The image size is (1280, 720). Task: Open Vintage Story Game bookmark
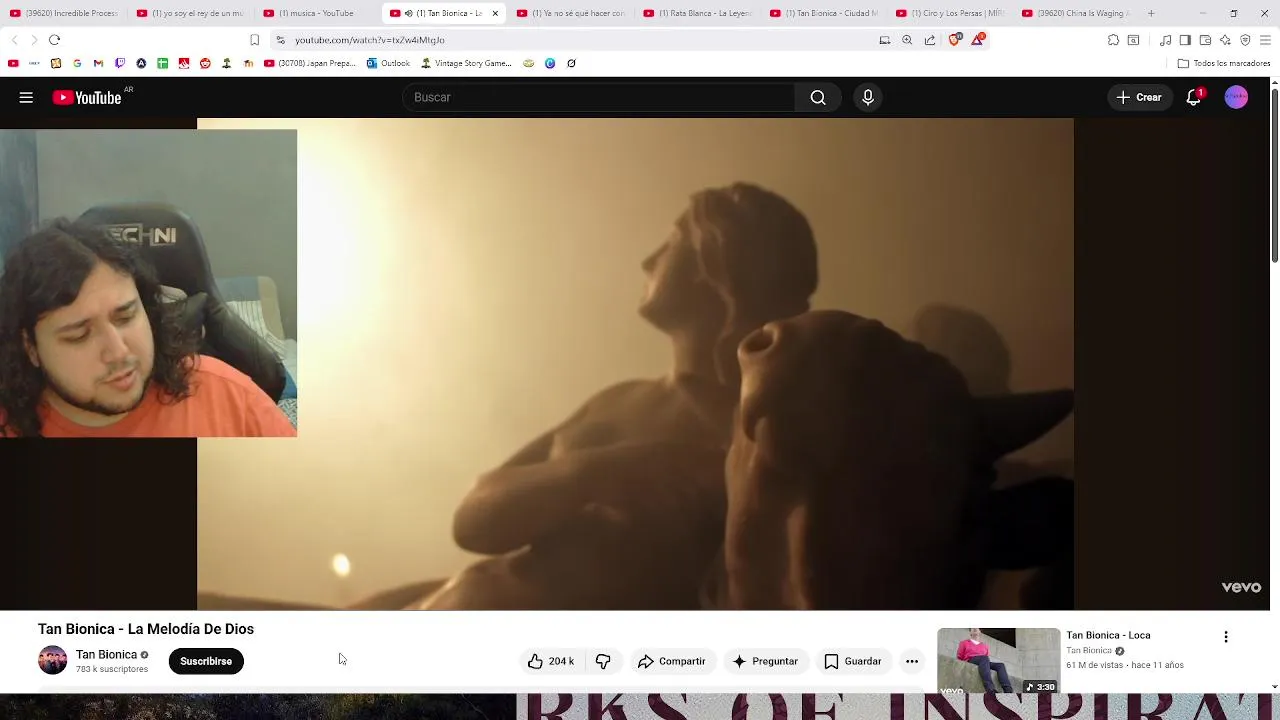click(x=466, y=63)
